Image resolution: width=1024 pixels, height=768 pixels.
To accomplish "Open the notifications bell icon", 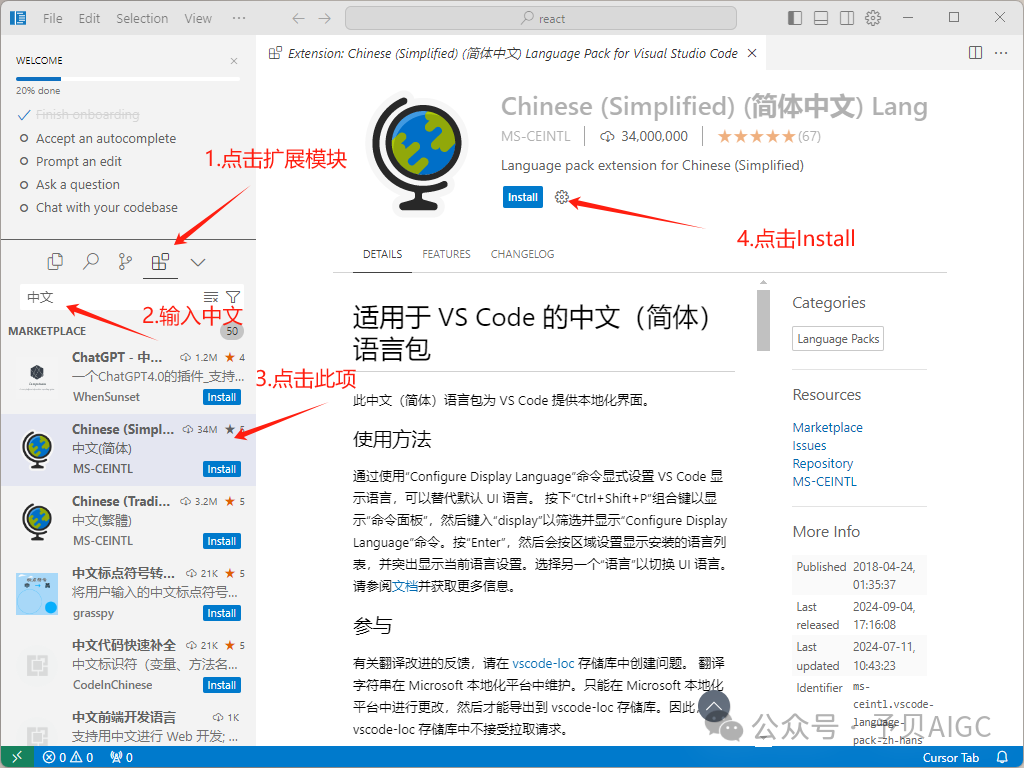I will pyautogui.click(x=1002, y=758).
